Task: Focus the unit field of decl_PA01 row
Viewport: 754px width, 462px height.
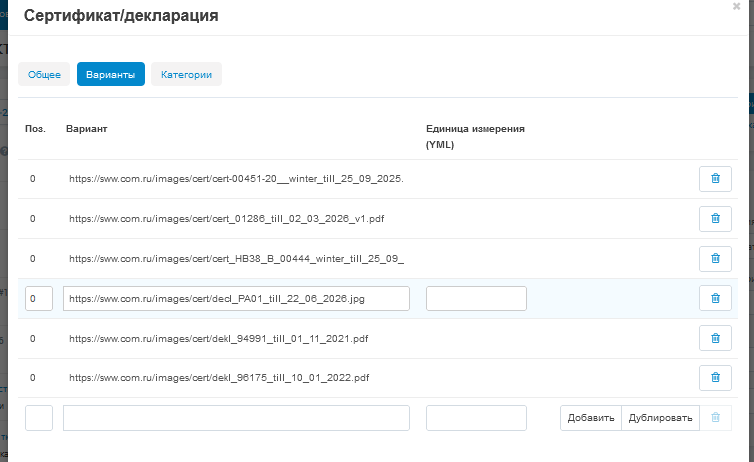Action: [476, 299]
